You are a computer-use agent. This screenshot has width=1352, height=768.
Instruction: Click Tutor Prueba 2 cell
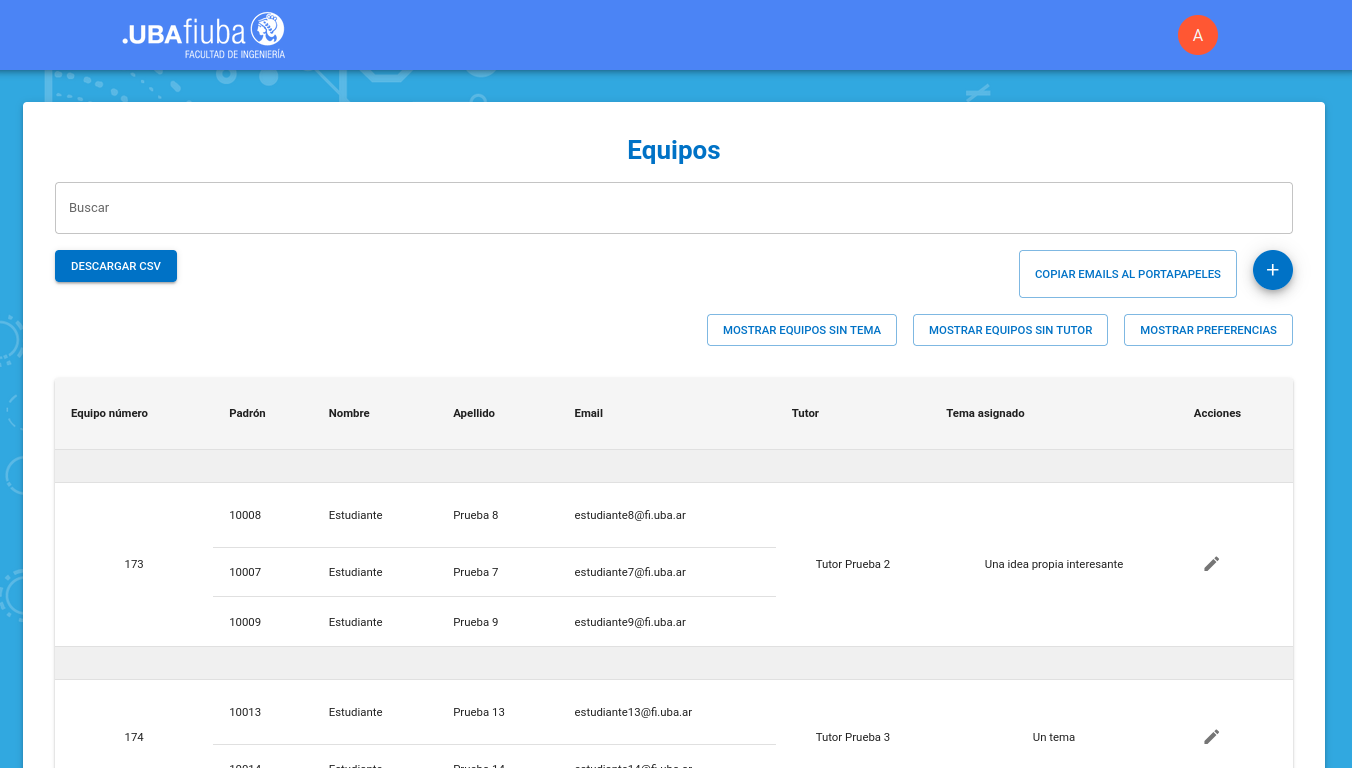852,564
